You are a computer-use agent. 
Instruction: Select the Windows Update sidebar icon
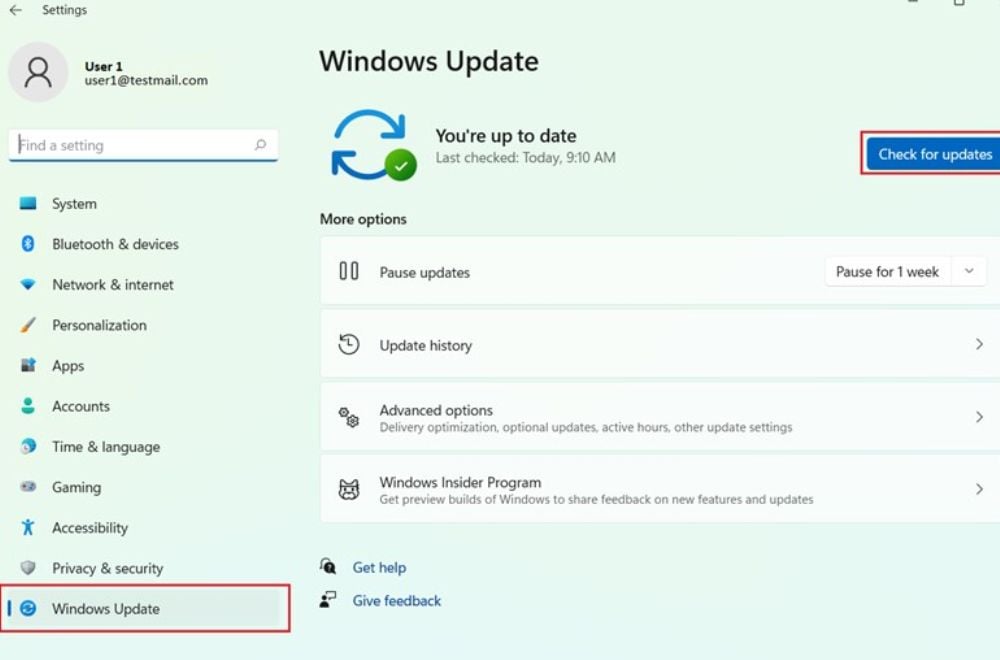28,608
